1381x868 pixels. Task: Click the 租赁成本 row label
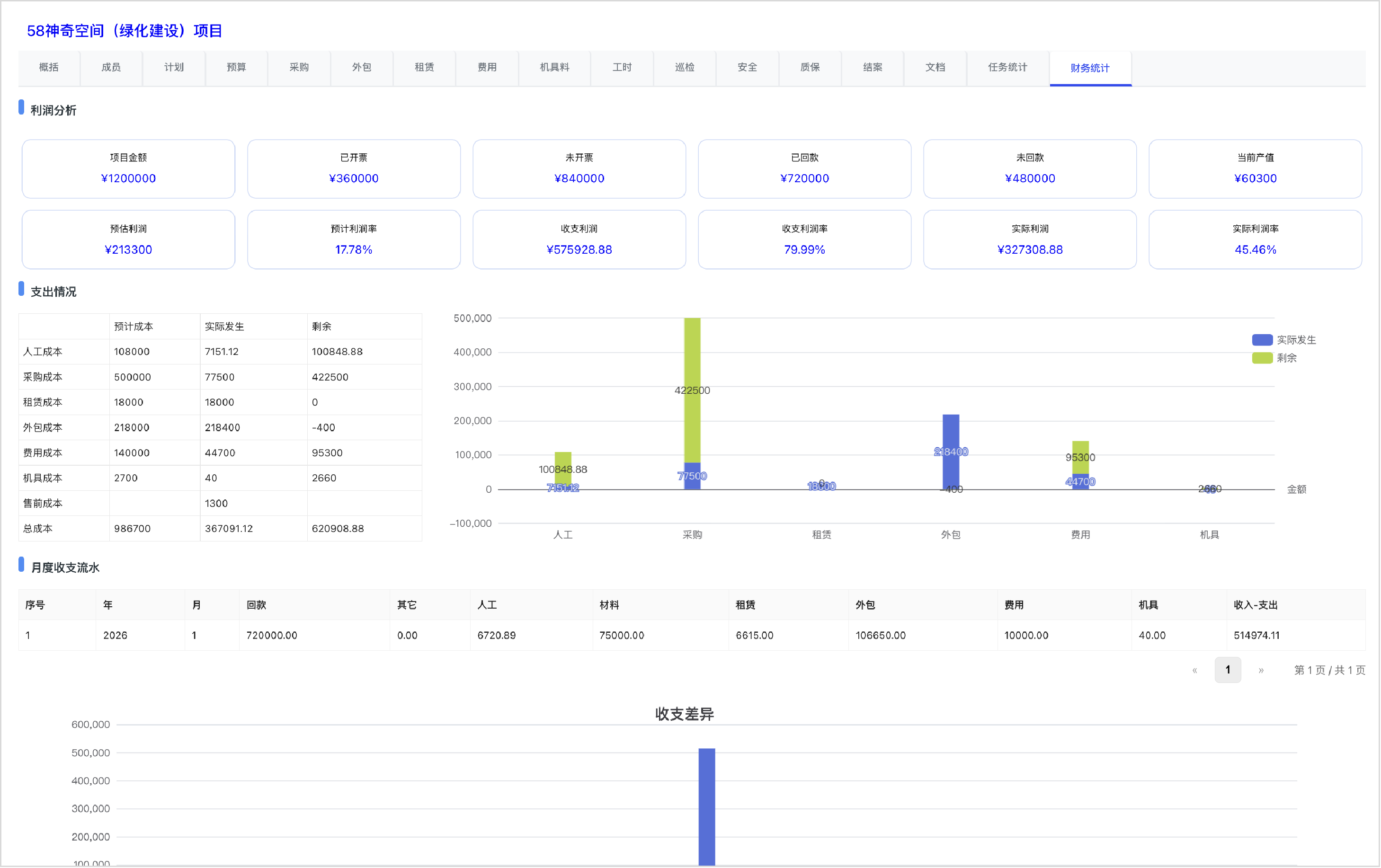[43, 402]
